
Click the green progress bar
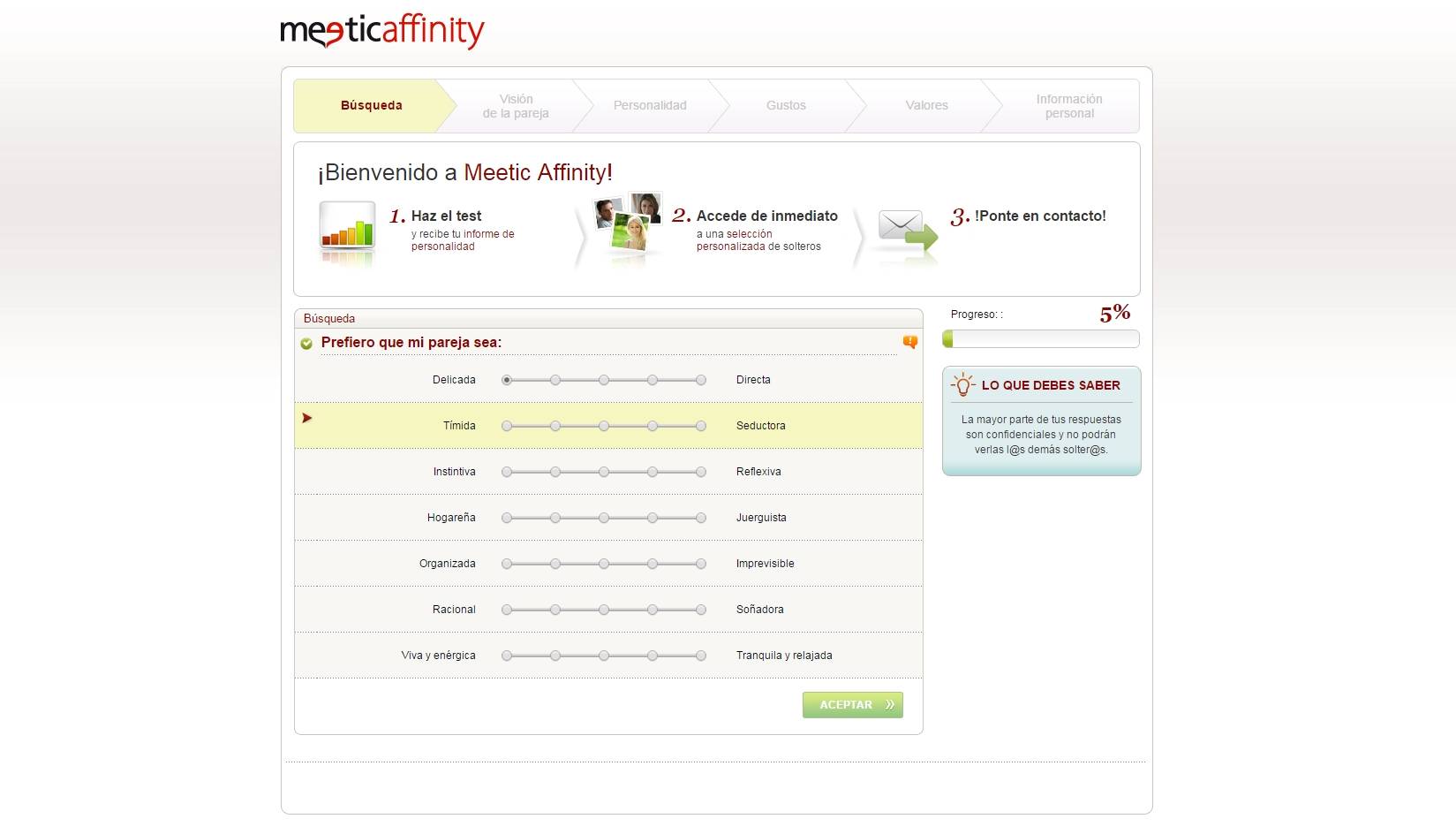(x=1041, y=338)
